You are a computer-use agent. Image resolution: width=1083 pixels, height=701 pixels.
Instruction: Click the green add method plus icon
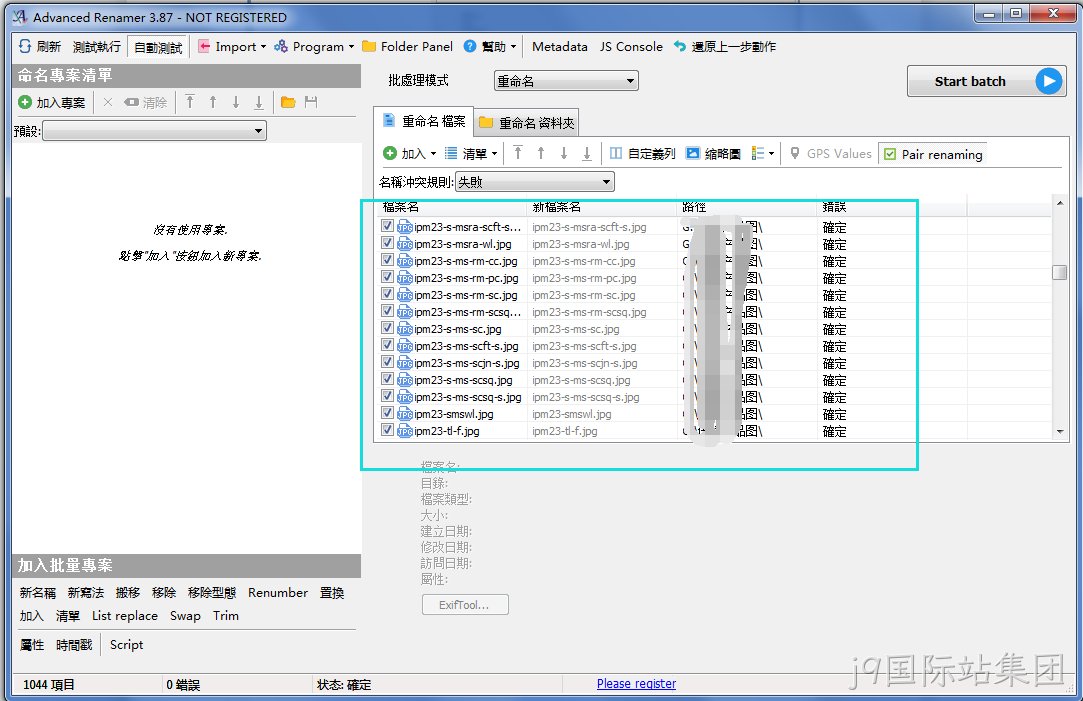point(25,102)
